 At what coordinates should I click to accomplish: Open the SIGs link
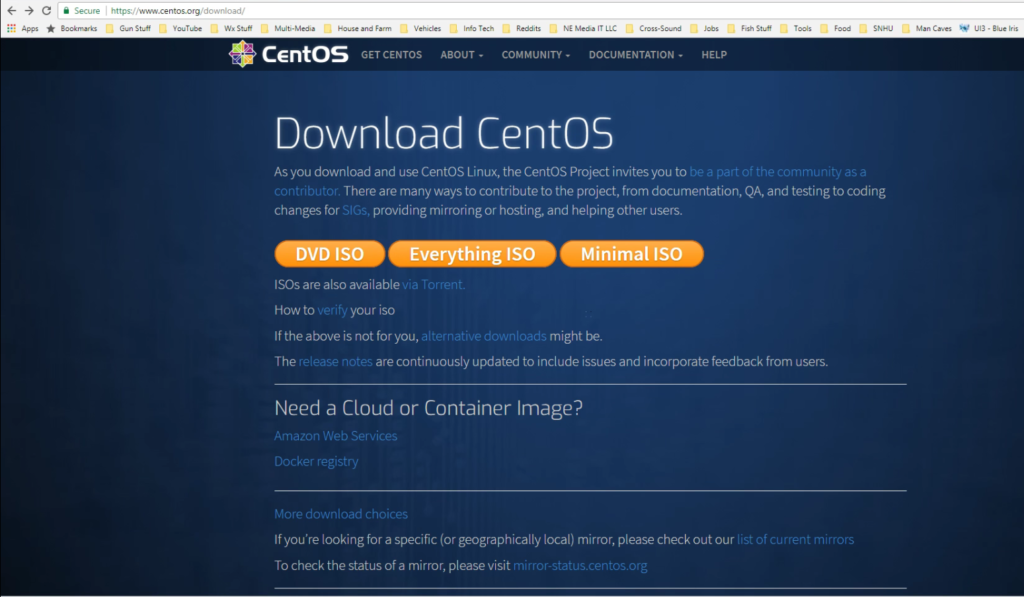pyautogui.click(x=356, y=210)
